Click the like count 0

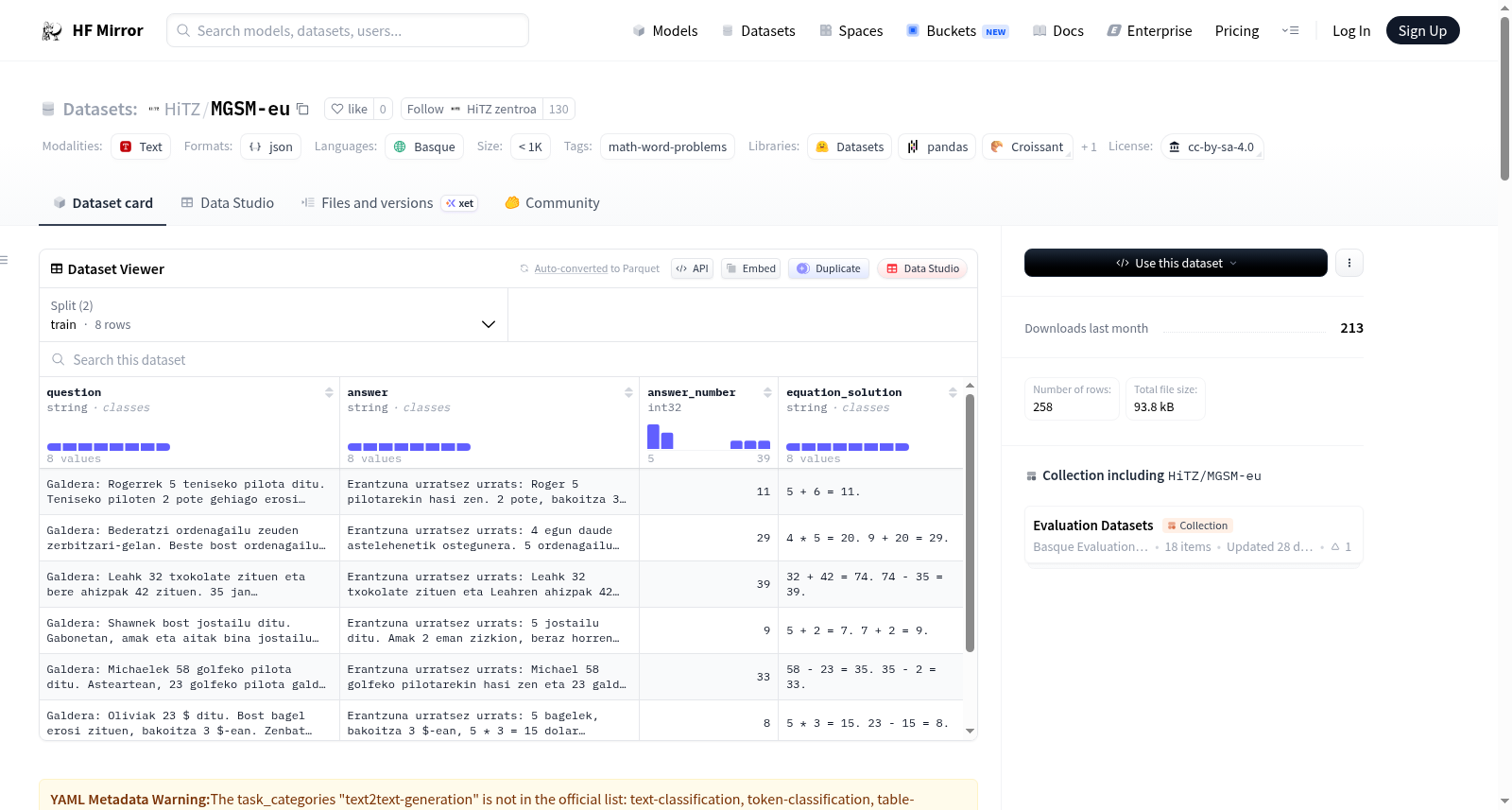[x=383, y=109]
